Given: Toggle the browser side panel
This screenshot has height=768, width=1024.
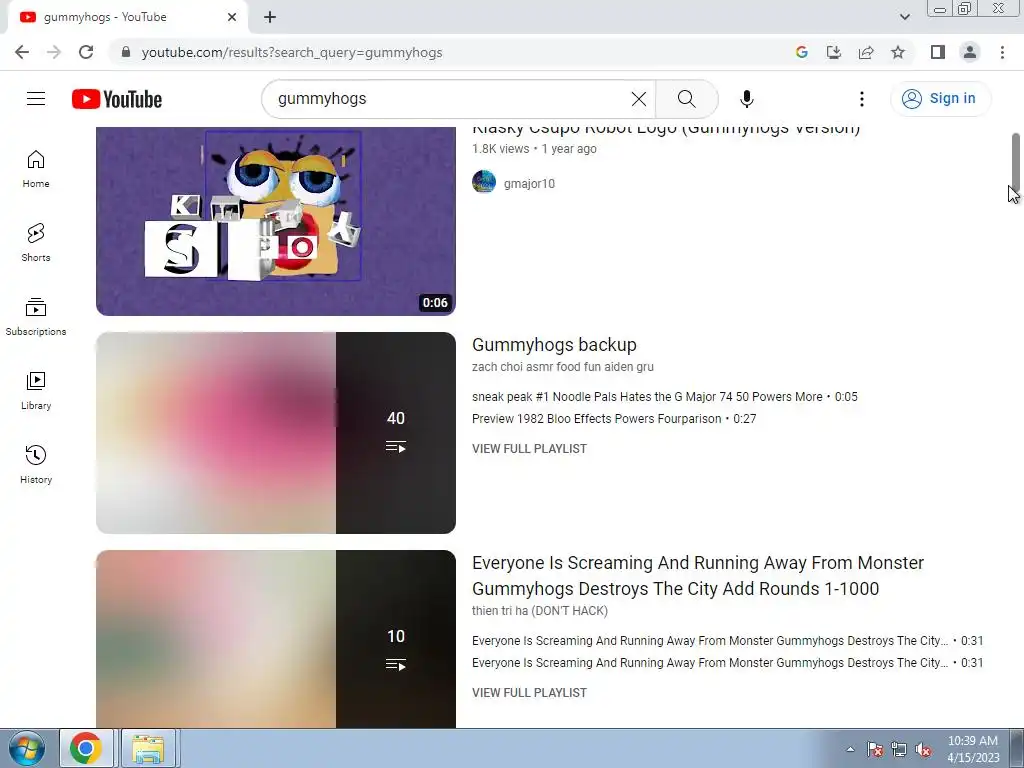Looking at the screenshot, I should click(x=938, y=52).
